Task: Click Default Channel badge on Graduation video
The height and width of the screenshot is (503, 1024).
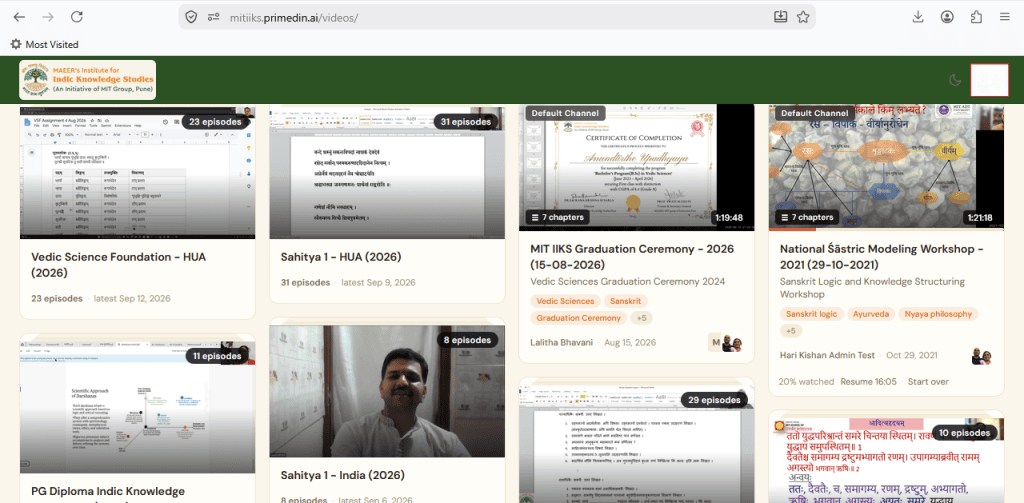Action: (x=564, y=113)
